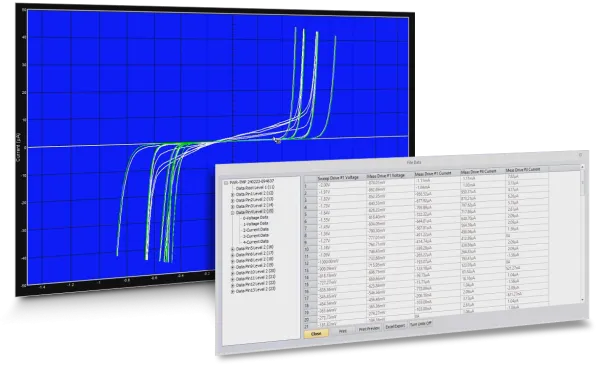Select table row header 20
The image size is (600, 366).
pos(310,320)
